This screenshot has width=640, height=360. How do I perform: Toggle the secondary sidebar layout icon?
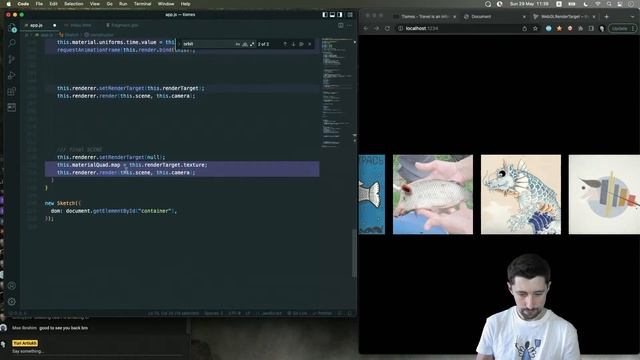340,15
